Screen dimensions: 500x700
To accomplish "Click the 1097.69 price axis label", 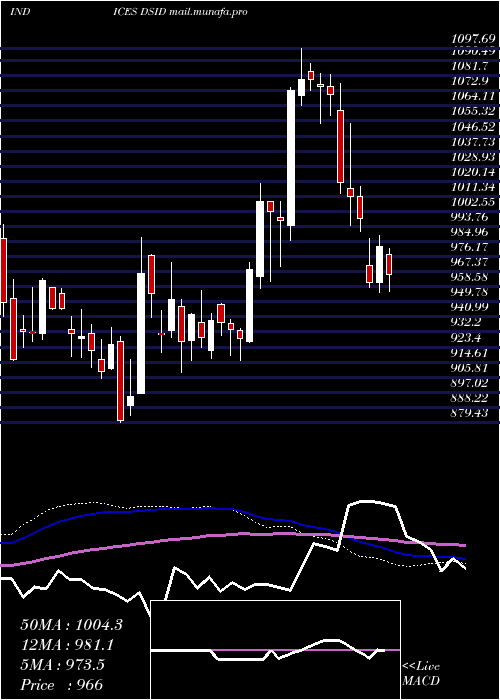I will click(473, 39).
